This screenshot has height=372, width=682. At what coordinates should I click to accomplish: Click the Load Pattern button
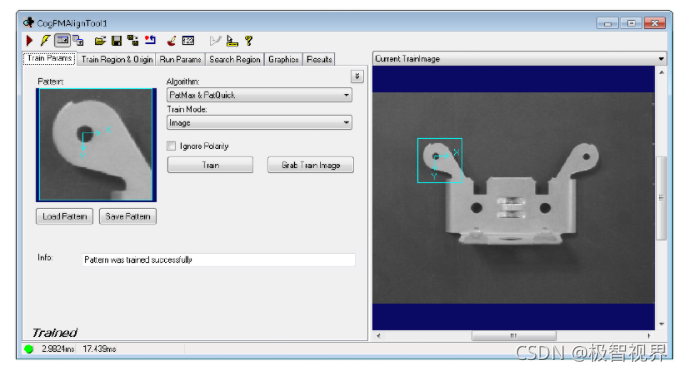64,216
